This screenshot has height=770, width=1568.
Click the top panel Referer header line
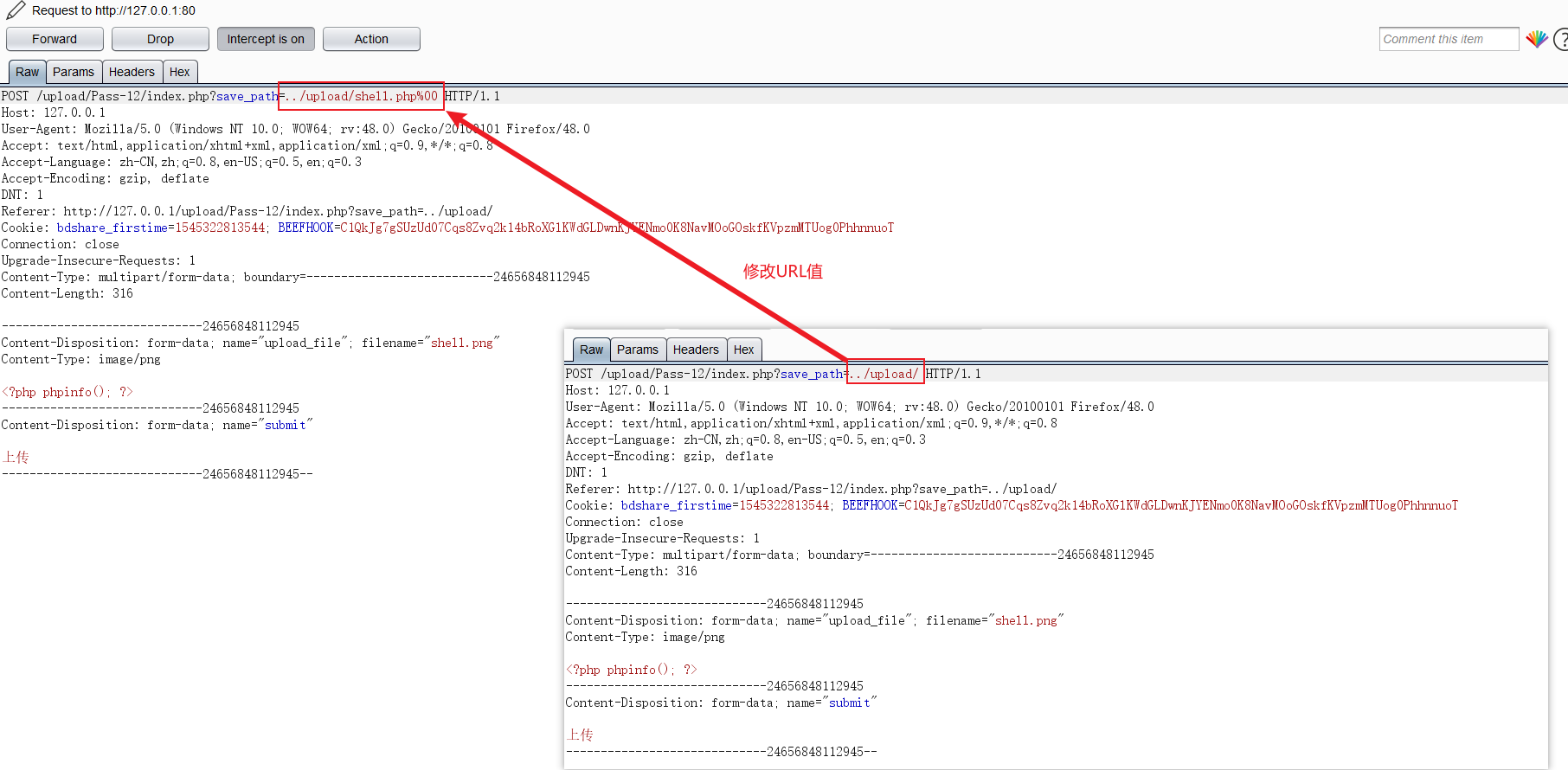[x=247, y=211]
